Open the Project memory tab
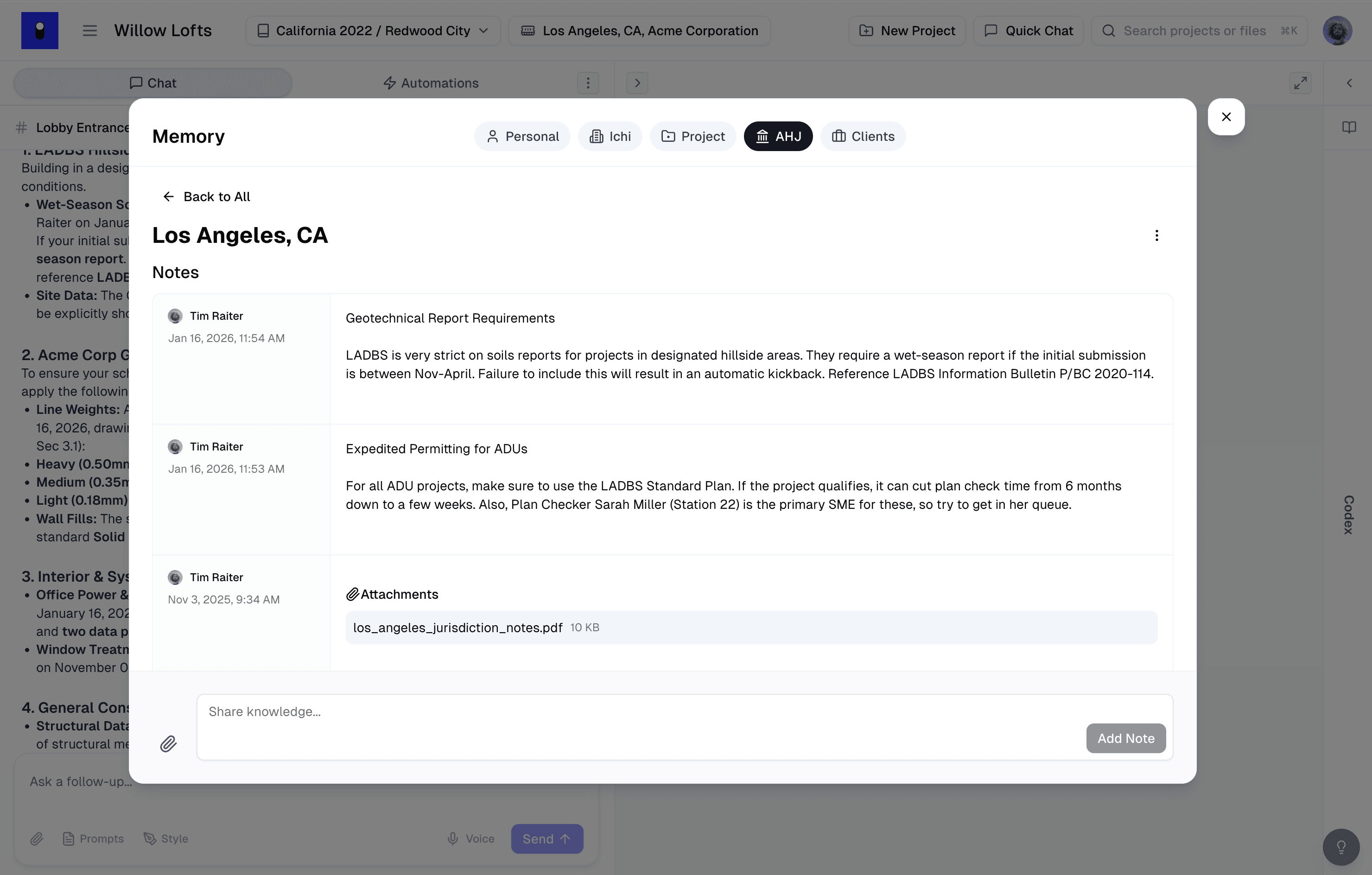Image resolution: width=1372 pixels, height=875 pixels. (x=693, y=136)
